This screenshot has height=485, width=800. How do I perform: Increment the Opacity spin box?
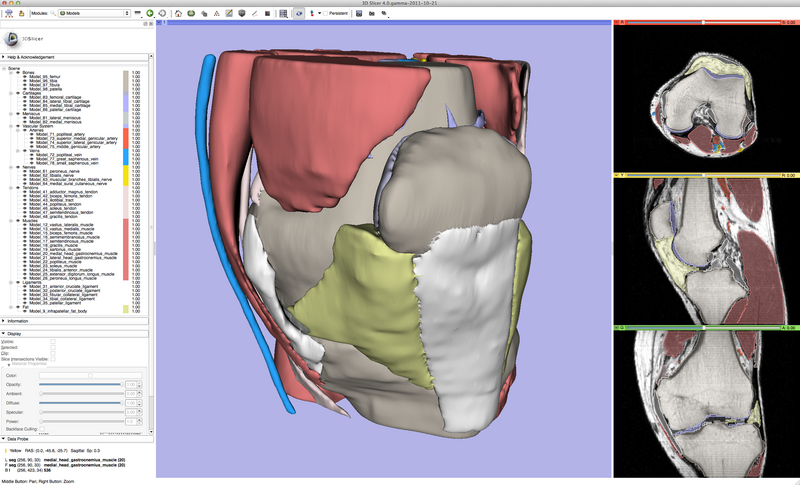(x=139, y=383)
